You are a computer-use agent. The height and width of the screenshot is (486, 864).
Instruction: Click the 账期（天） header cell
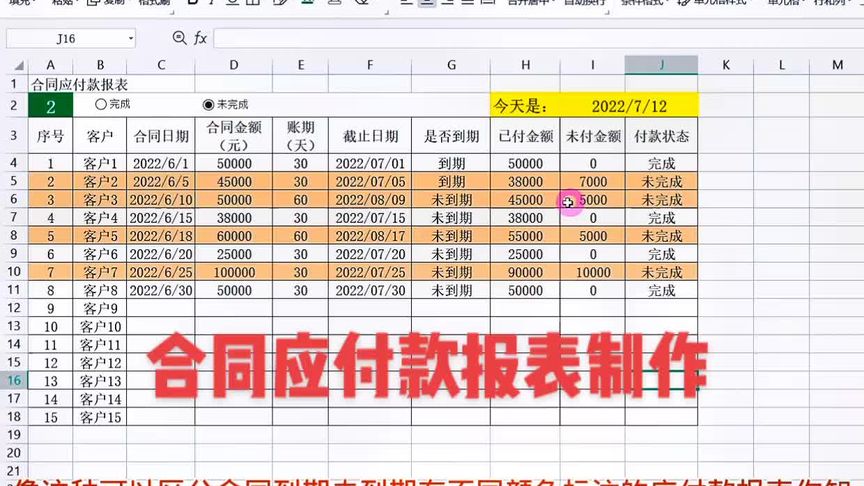[x=300, y=136]
